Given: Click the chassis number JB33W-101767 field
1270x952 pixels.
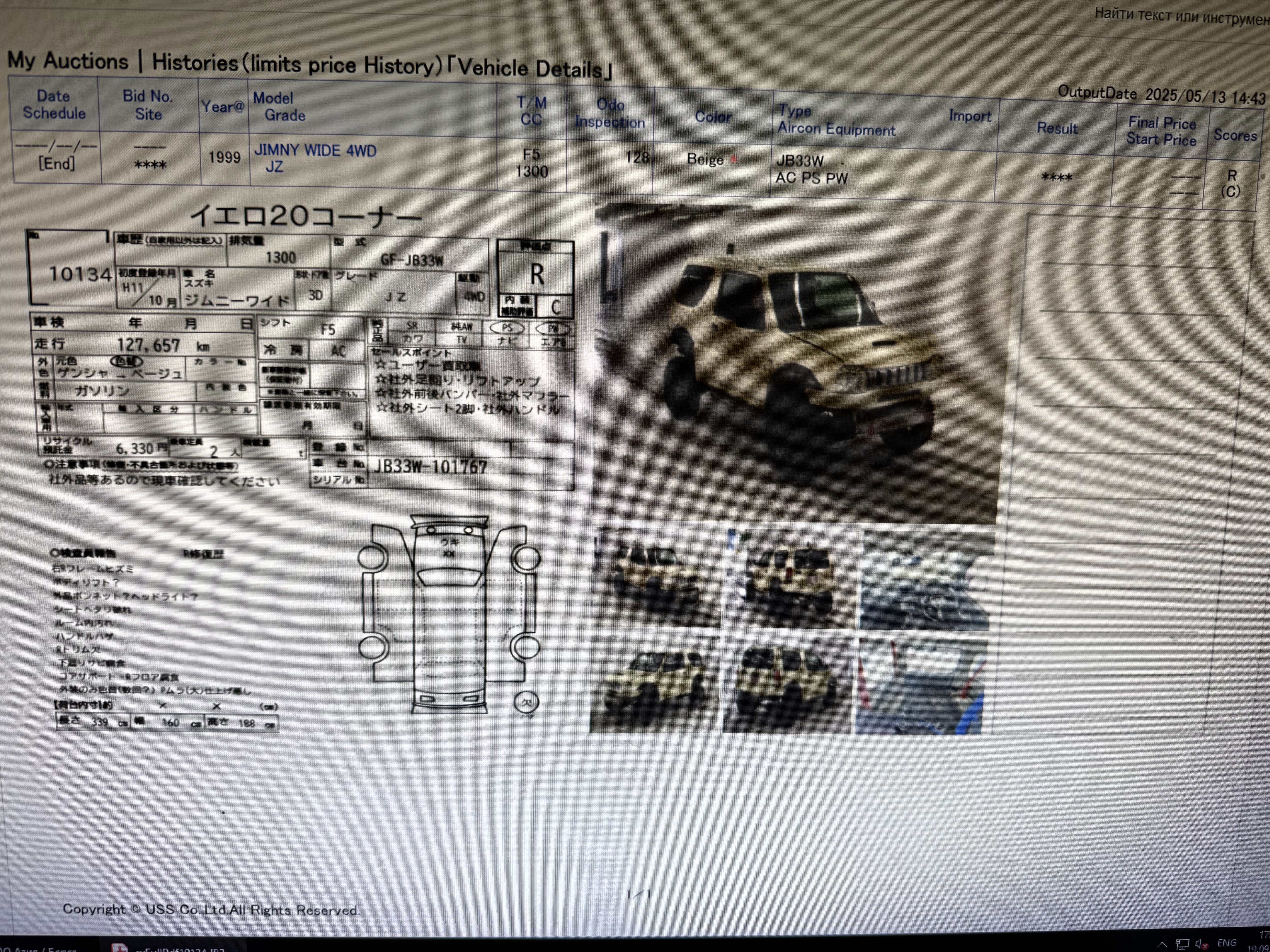Looking at the screenshot, I should (x=431, y=466).
